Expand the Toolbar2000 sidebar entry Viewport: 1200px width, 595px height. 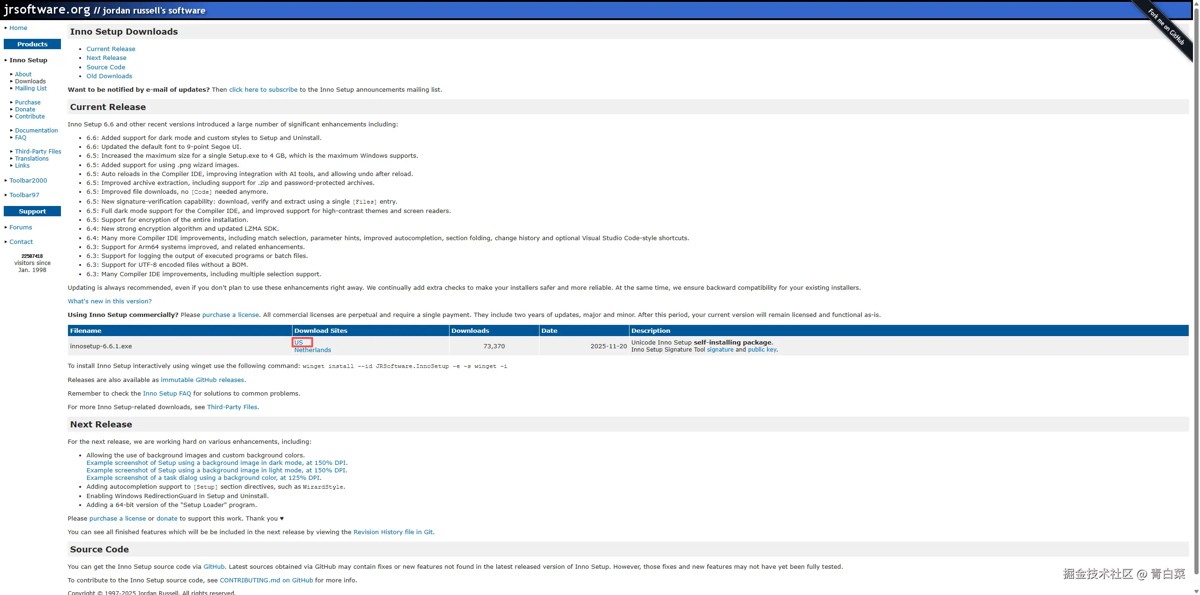(x=28, y=181)
